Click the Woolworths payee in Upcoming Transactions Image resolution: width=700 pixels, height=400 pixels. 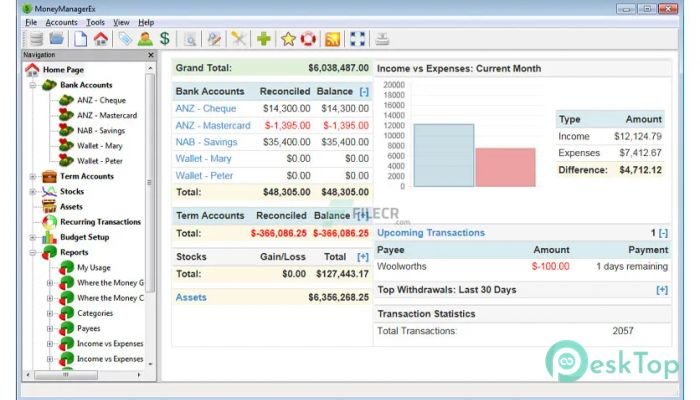click(402, 267)
